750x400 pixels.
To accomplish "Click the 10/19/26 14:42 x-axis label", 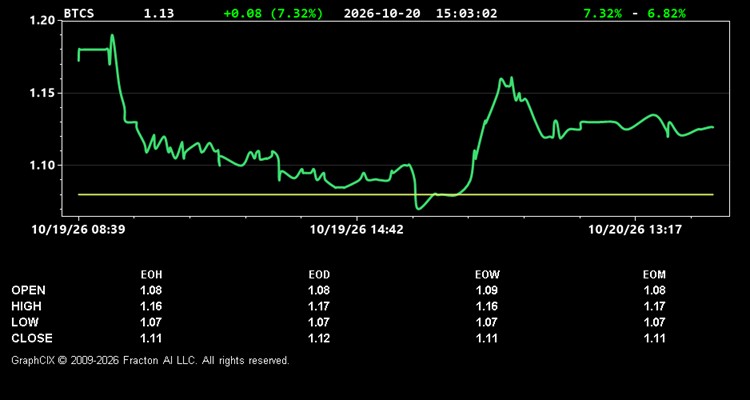I will point(356,230).
